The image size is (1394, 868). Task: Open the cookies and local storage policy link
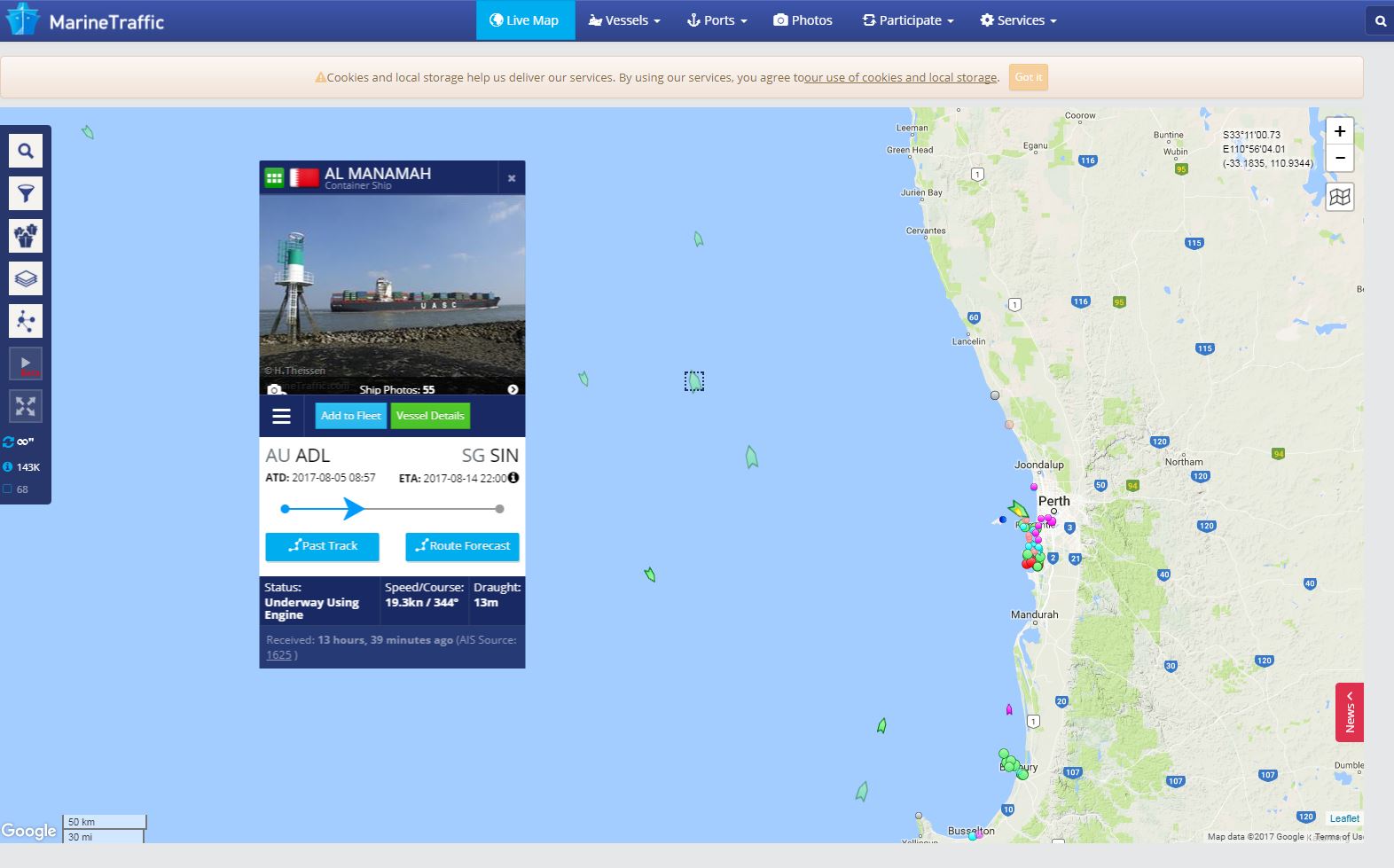pos(901,78)
